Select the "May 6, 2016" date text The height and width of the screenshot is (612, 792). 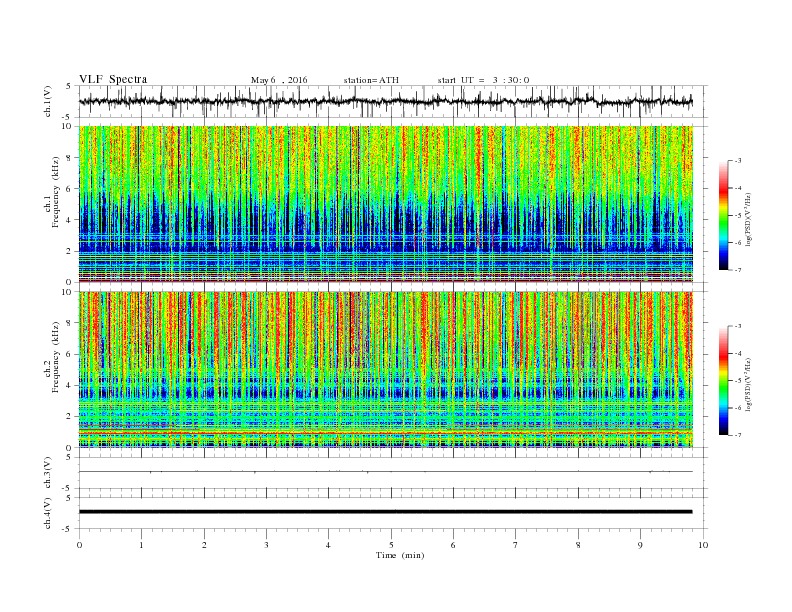(279, 80)
